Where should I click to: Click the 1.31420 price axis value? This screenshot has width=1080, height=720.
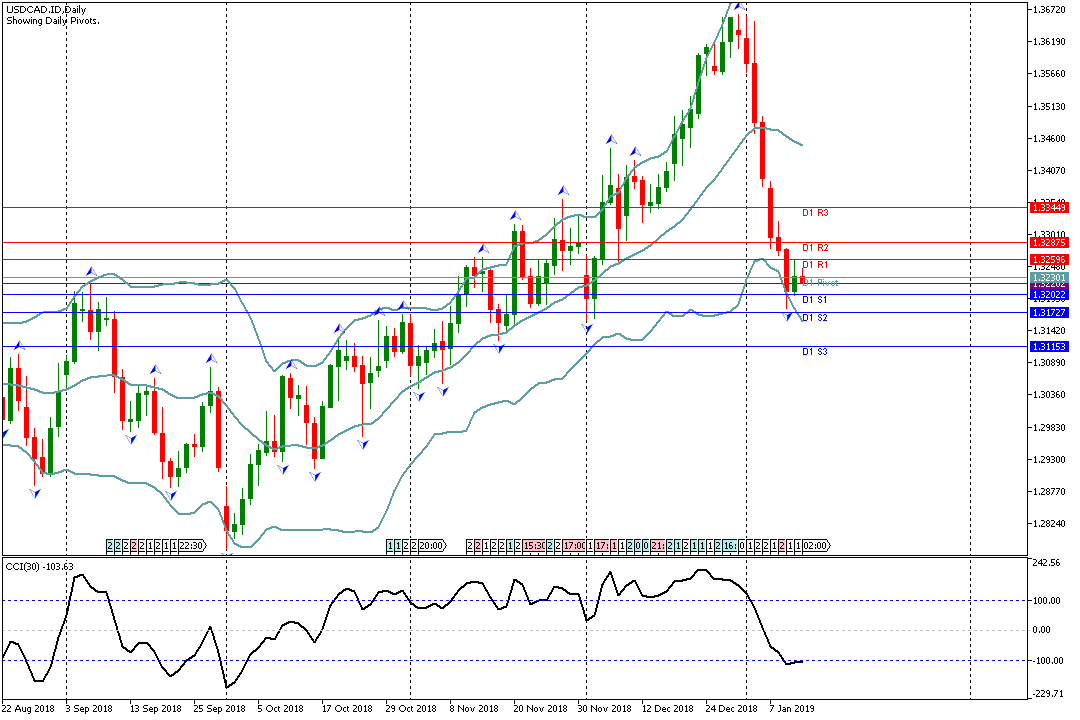click(x=1049, y=331)
